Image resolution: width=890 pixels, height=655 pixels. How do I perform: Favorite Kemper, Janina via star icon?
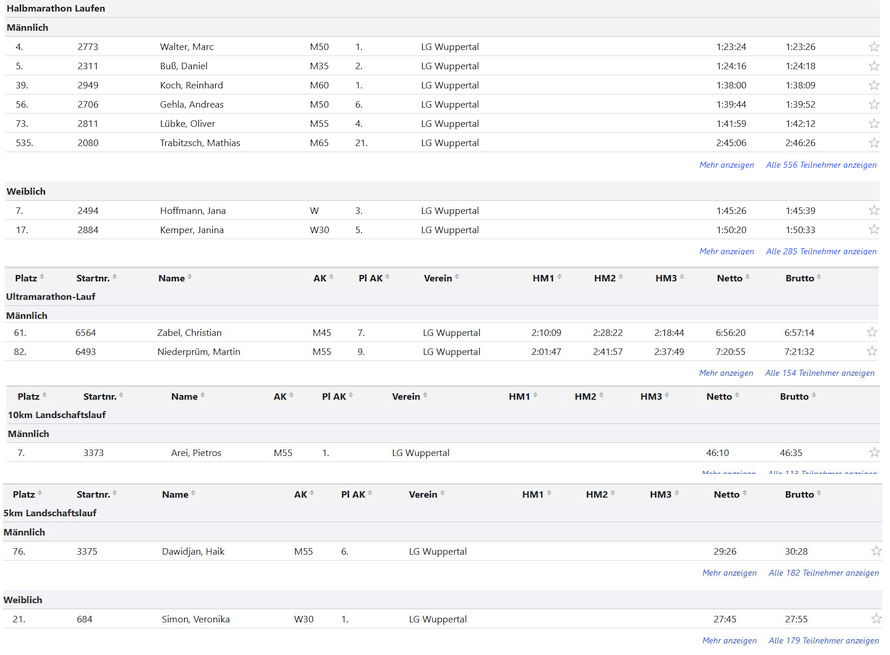(x=874, y=229)
